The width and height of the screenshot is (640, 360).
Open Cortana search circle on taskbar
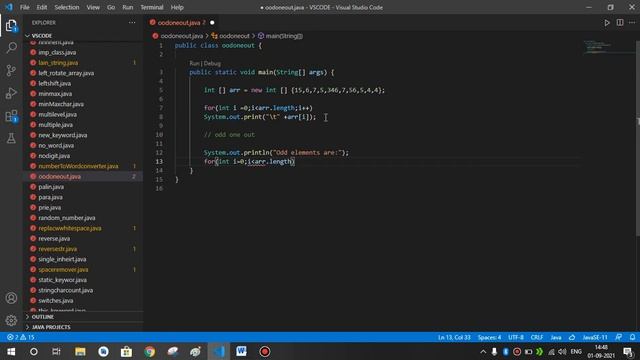coord(34,351)
